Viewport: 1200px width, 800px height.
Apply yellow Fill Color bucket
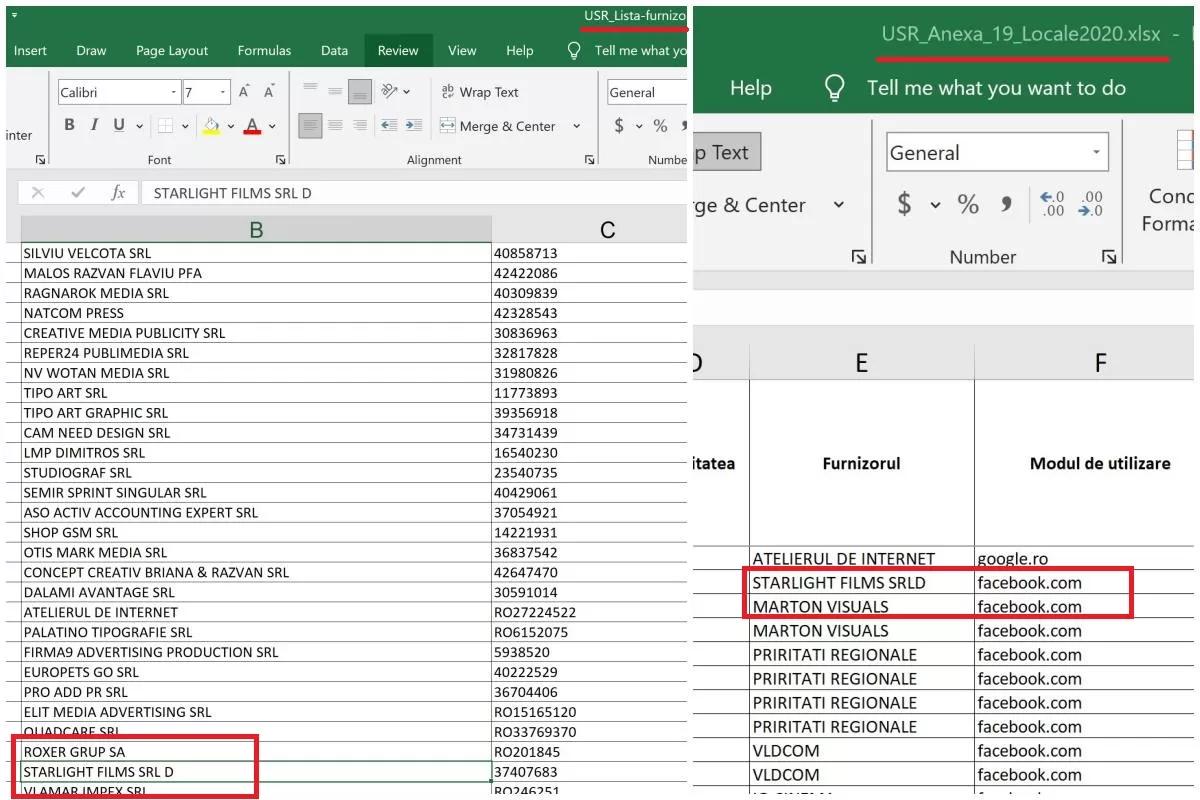pyautogui.click(x=211, y=126)
